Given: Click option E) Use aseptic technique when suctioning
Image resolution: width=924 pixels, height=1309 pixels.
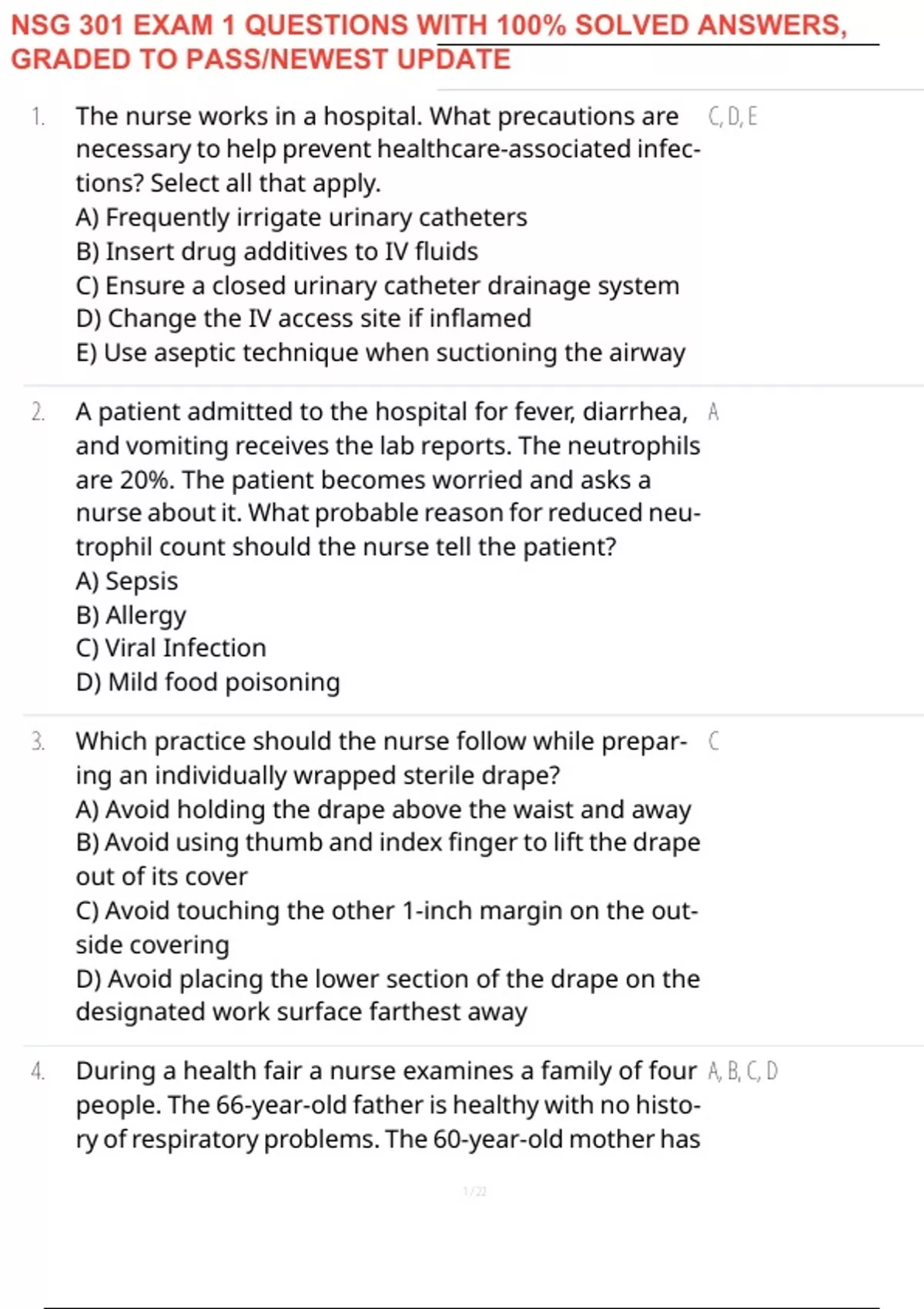Looking at the screenshot, I should point(380,353).
